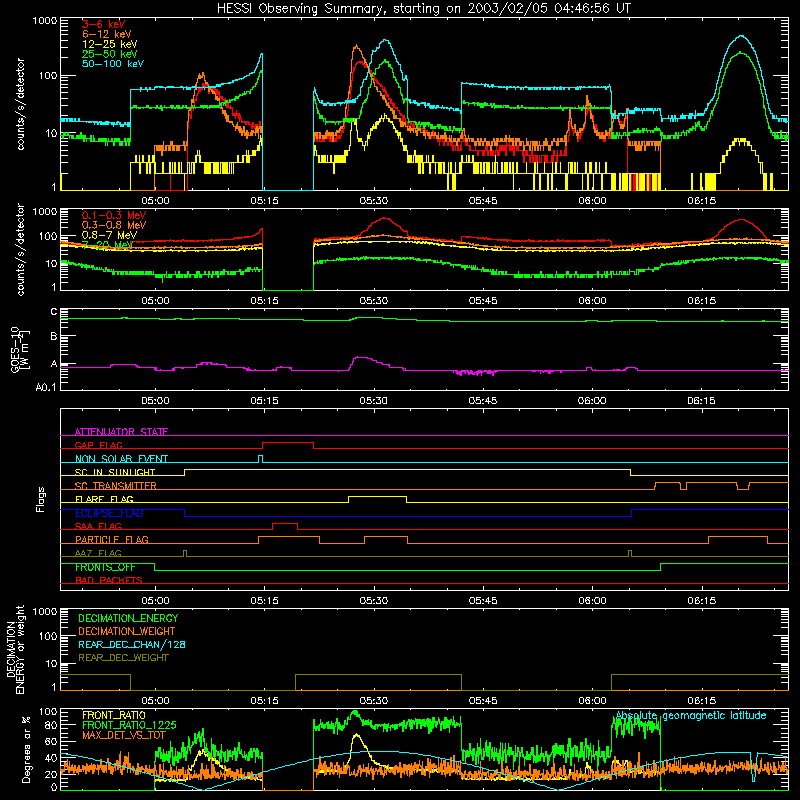Click the REAR_DEC_CHAN/128 legend entry

pyautogui.click(x=132, y=644)
